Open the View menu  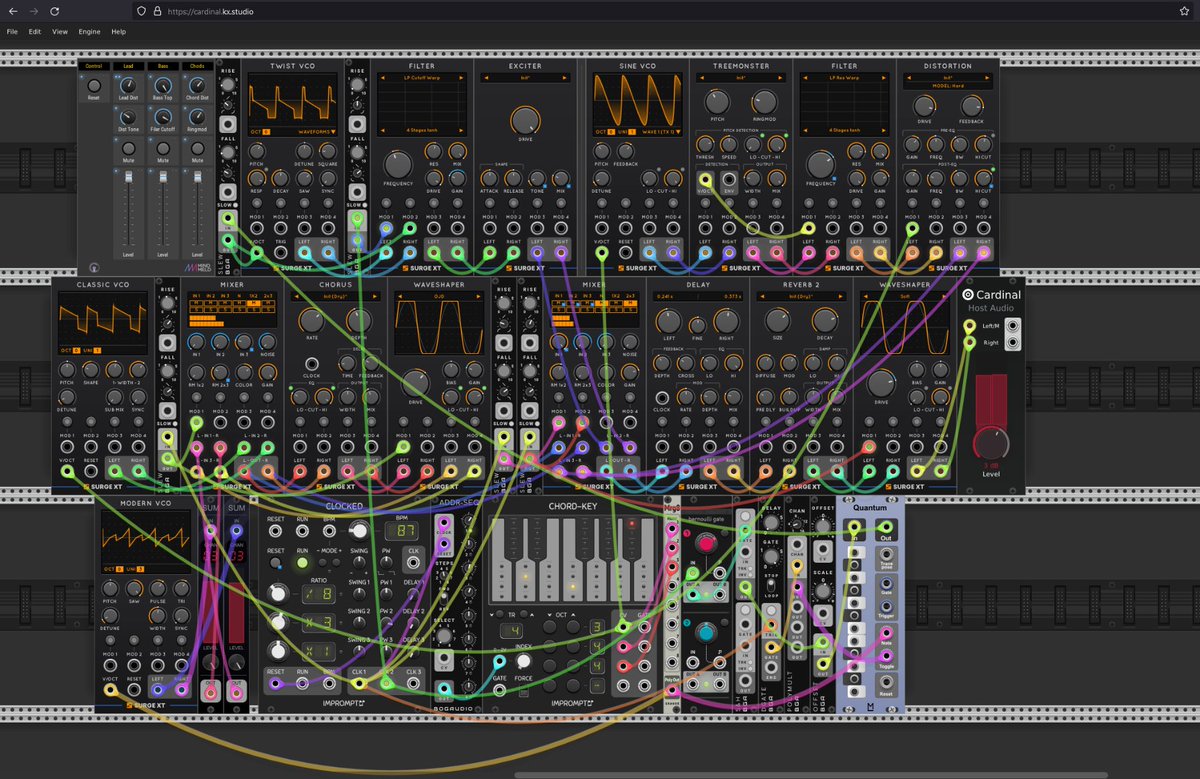point(60,31)
